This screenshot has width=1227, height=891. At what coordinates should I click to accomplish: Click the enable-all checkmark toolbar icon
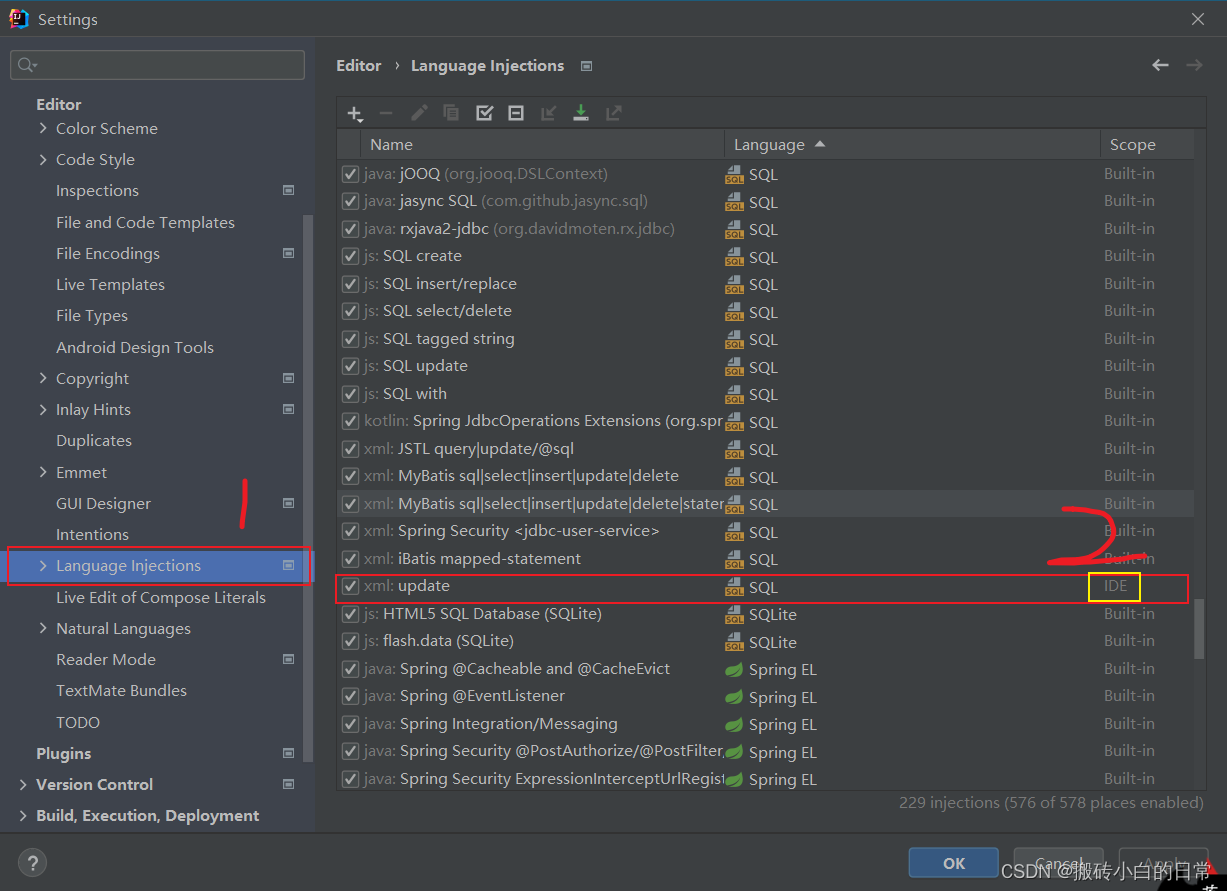(x=484, y=112)
